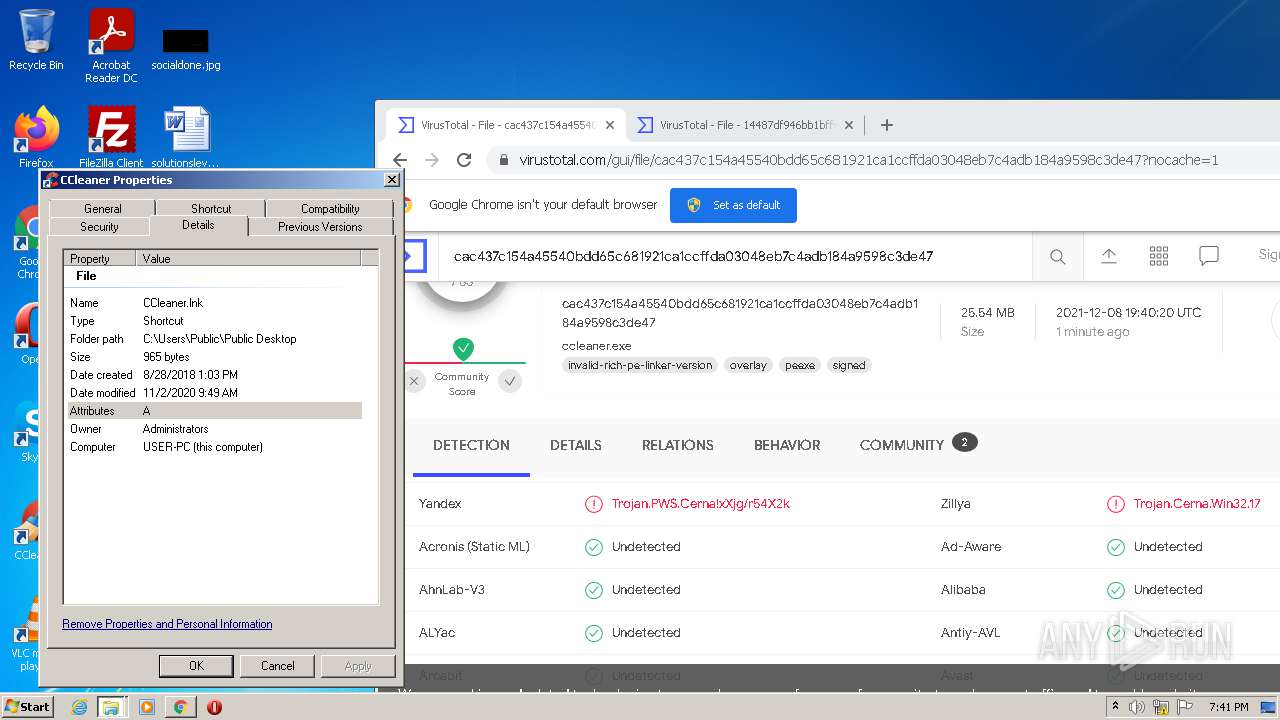1280x720 pixels.
Task: Show hidden system tray icons
Action: click(1115, 707)
